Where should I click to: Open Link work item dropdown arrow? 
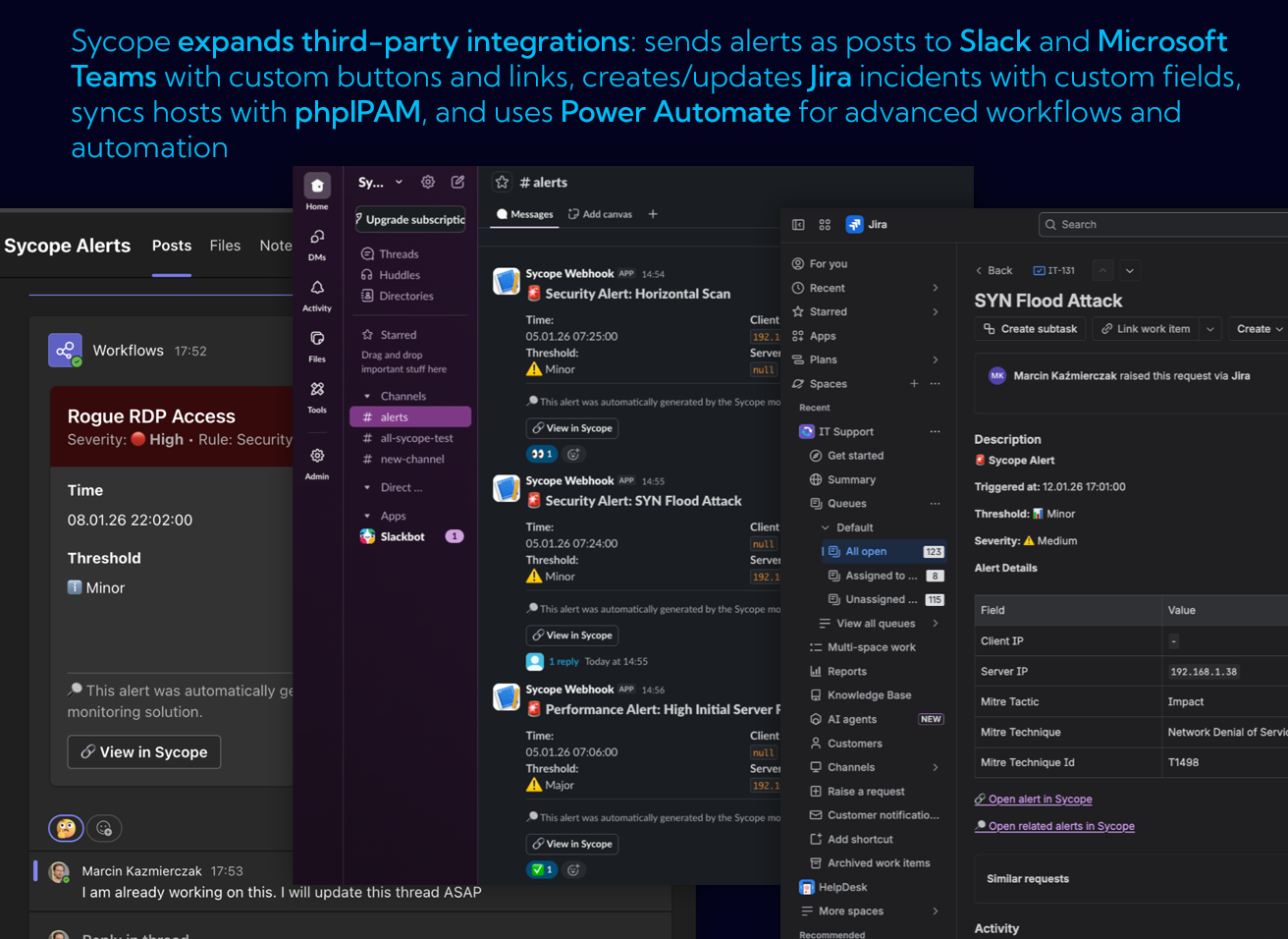(x=1209, y=329)
